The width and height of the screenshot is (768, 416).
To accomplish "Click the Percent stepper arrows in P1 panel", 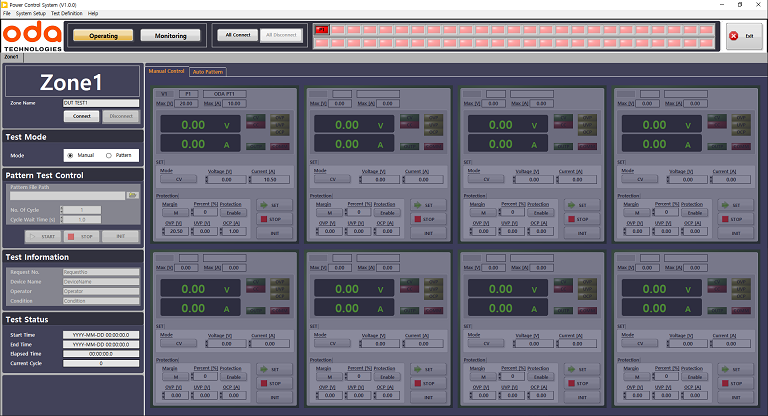I will coord(192,212).
